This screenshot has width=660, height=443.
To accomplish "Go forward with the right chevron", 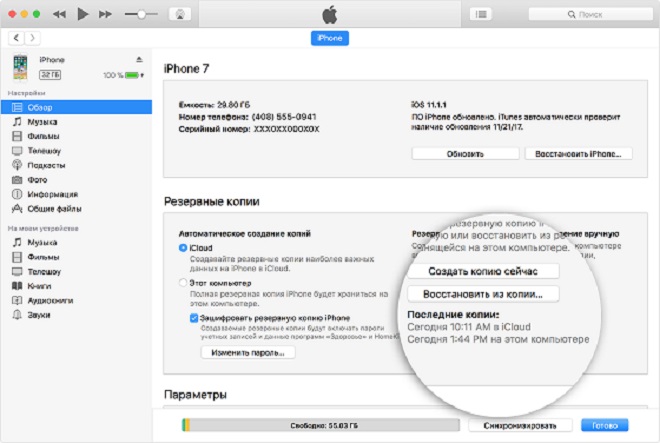I will (x=32, y=38).
